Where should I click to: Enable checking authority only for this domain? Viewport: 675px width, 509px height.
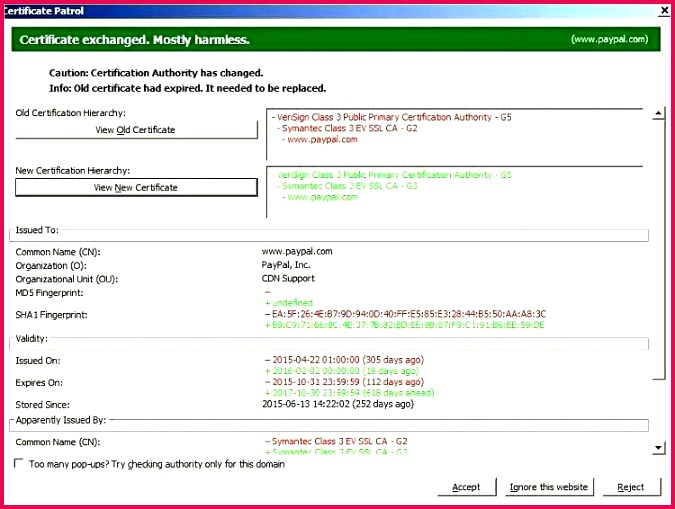point(19,463)
